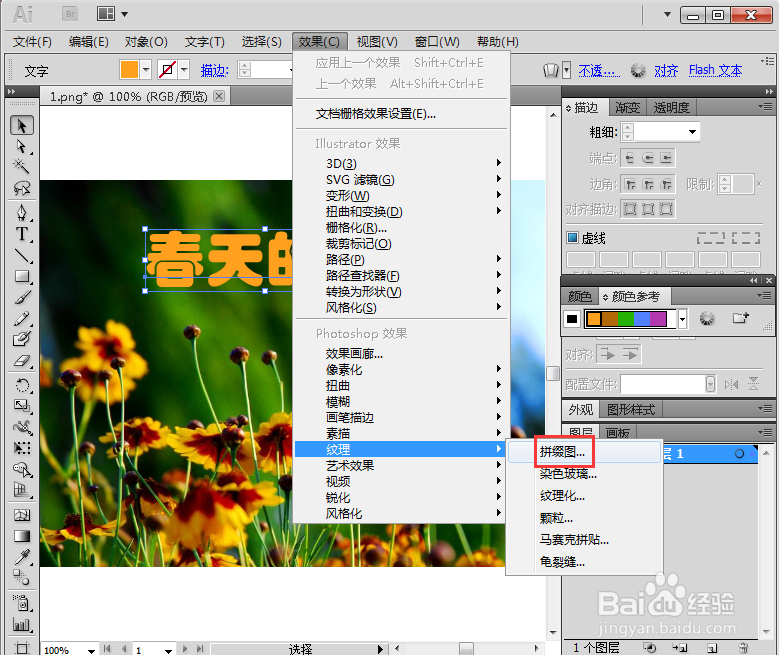
Task: Open the zoom level 100% dropdown
Action: click(91, 650)
